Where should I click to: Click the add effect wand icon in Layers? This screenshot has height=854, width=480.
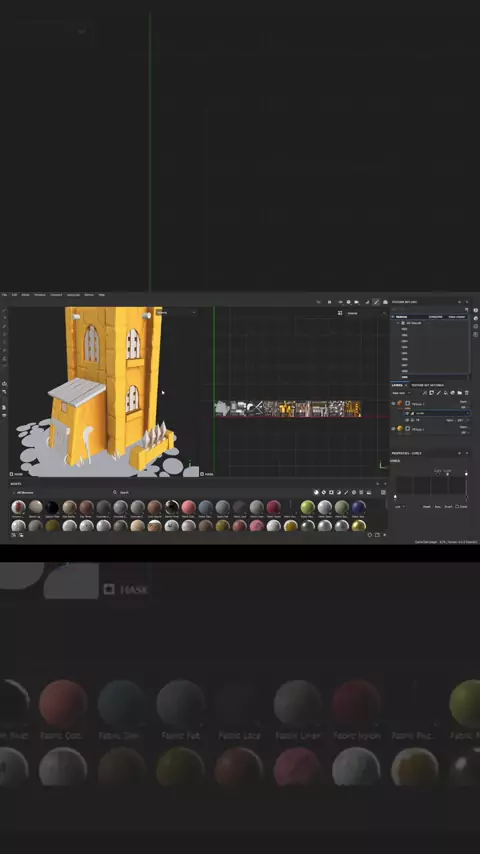(425, 393)
